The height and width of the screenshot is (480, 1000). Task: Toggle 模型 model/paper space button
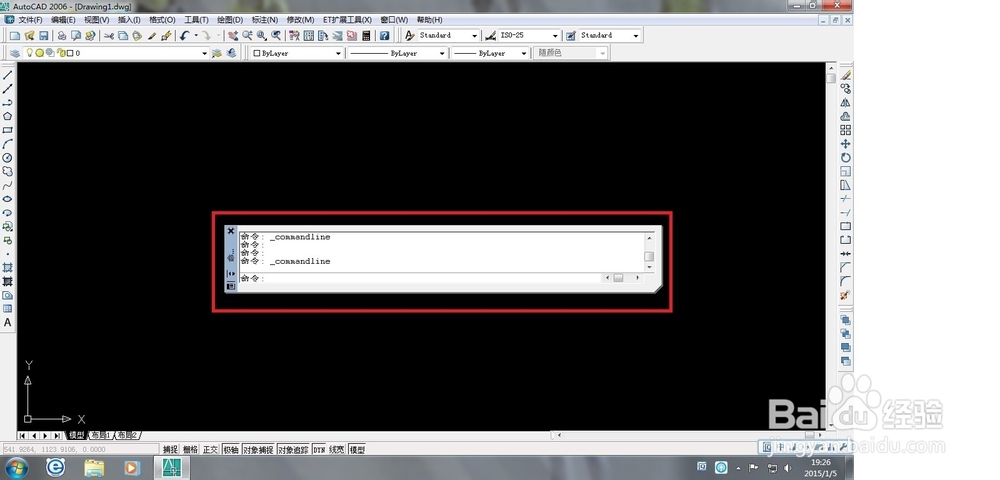[x=357, y=449]
